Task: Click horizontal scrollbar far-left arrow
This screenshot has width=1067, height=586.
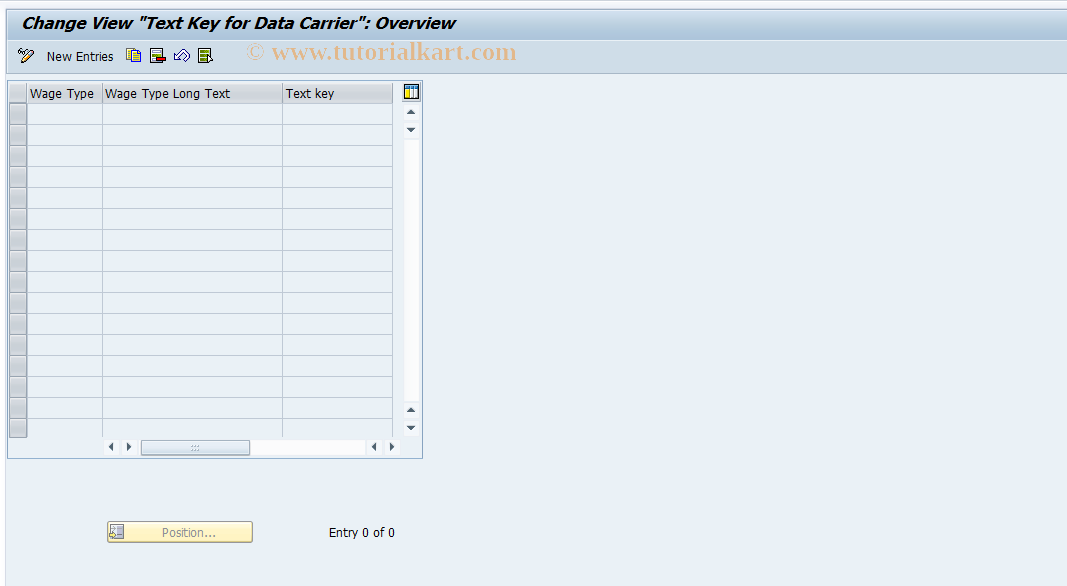Action: coord(112,447)
